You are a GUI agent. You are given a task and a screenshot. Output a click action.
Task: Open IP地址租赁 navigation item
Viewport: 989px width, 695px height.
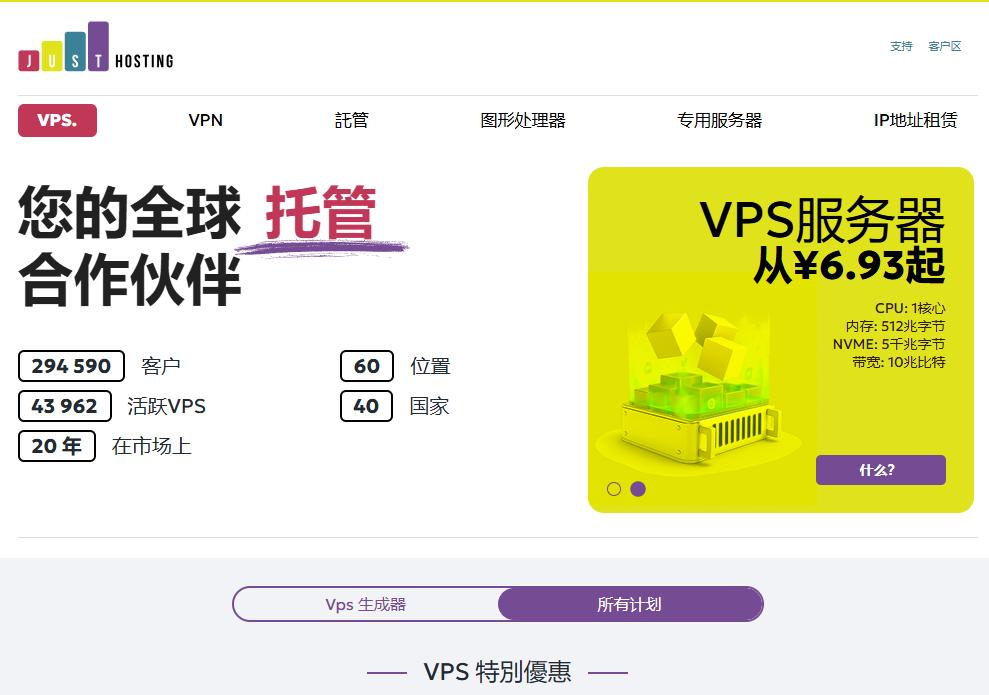pos(915,120)
